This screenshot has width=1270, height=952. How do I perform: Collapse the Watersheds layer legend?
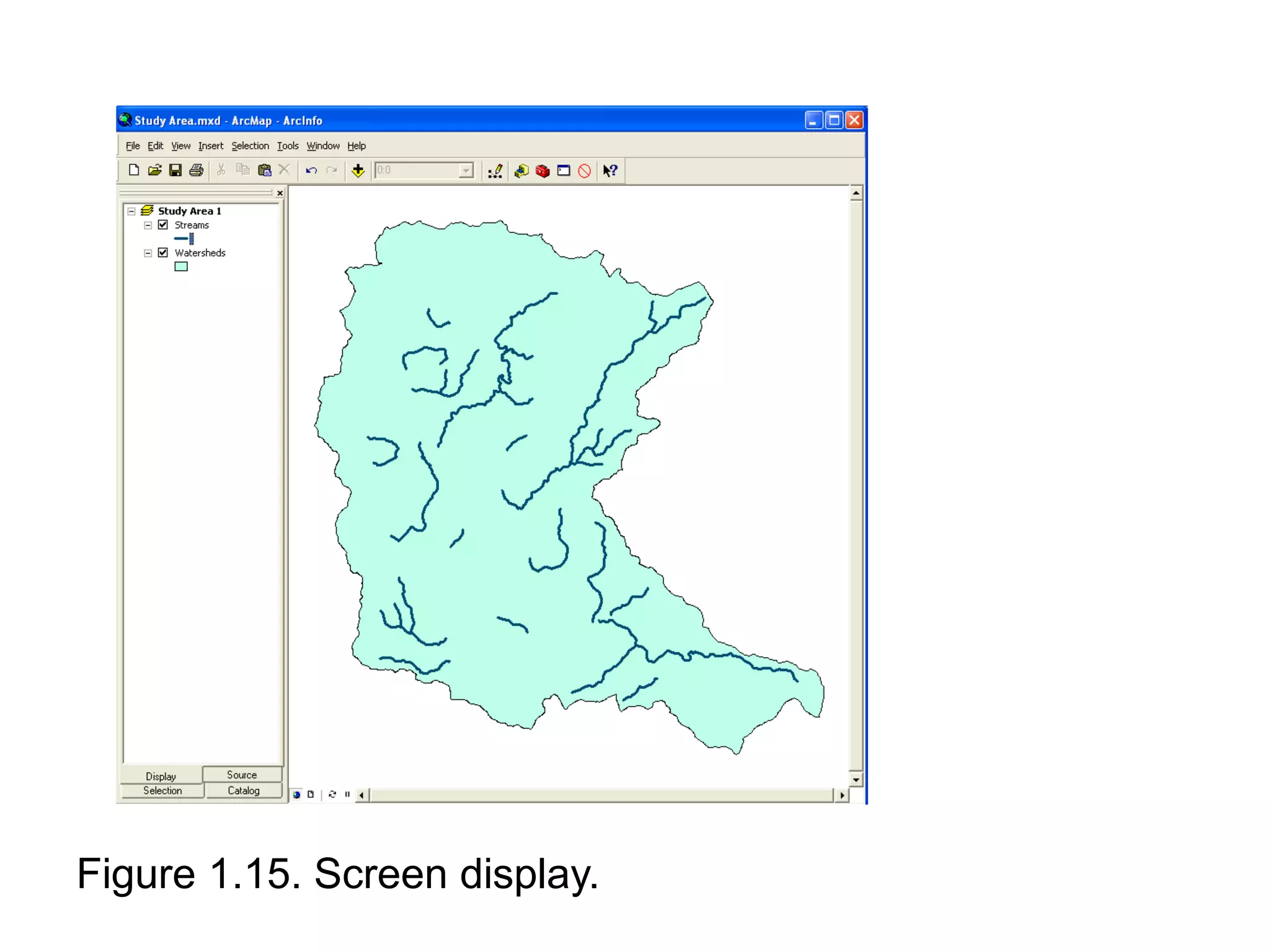148,253
